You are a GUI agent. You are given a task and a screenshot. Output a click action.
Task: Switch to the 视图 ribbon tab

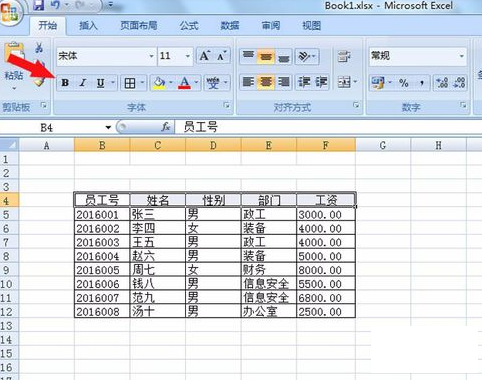pyautogui.click(x=312, y=25)
